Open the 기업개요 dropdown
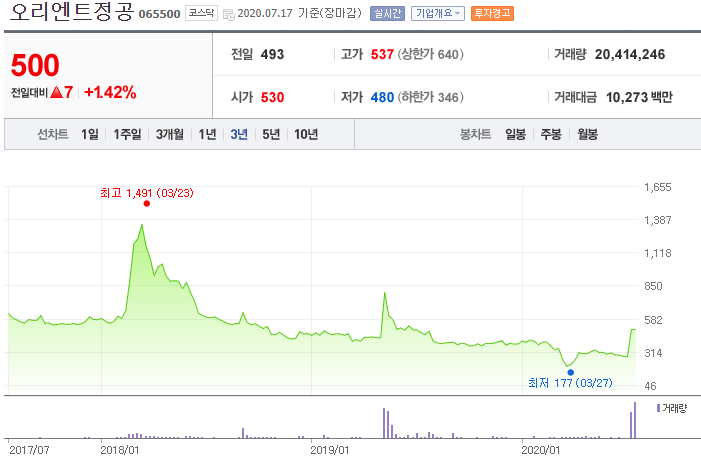 (438, 13)
